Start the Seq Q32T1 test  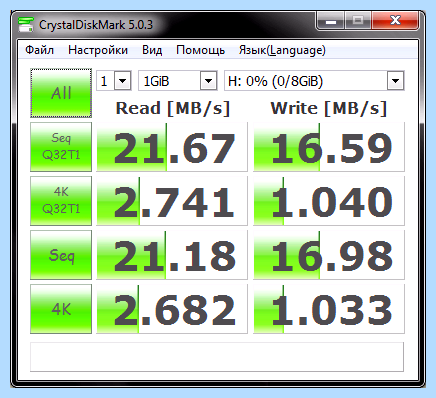click(x=61, y=147)
